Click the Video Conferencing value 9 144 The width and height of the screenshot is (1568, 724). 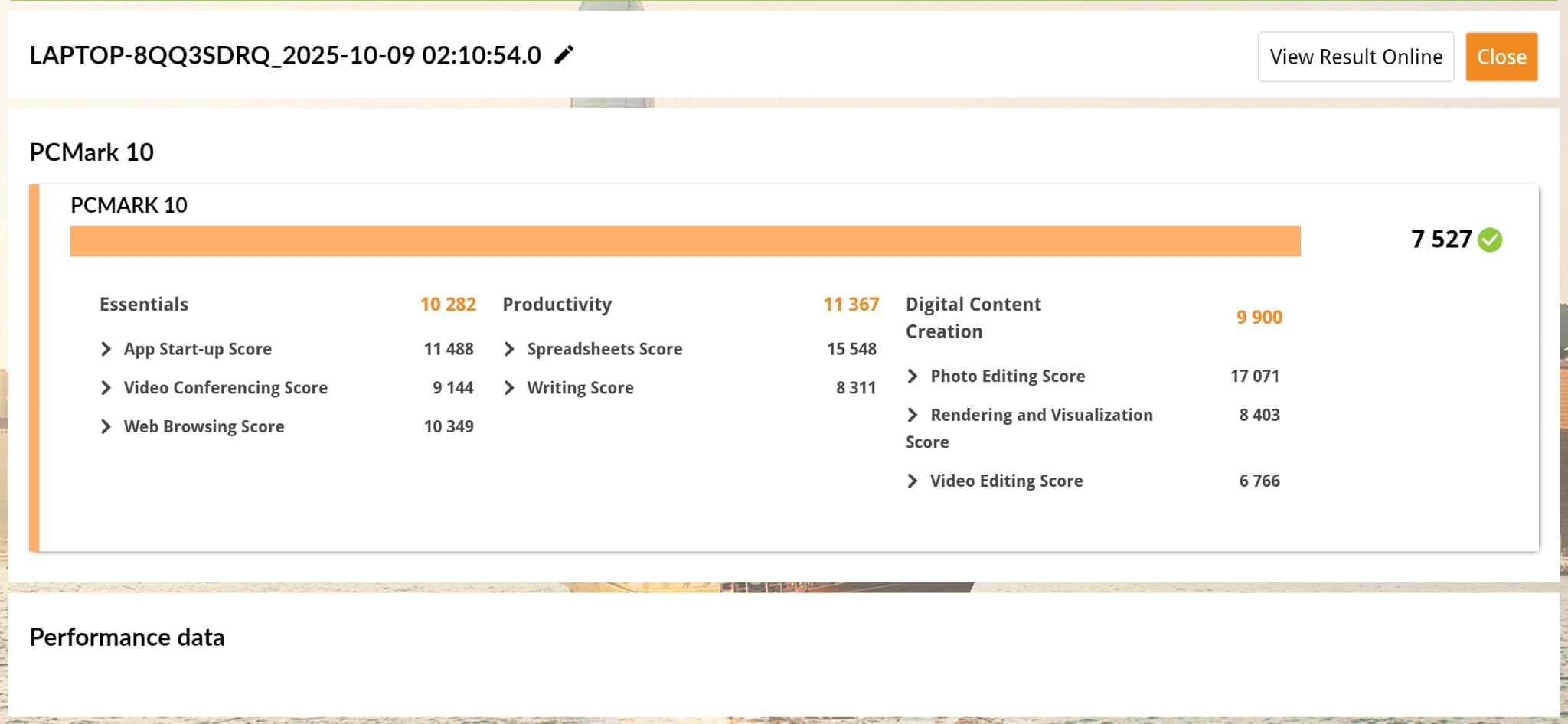coord(453,388)
